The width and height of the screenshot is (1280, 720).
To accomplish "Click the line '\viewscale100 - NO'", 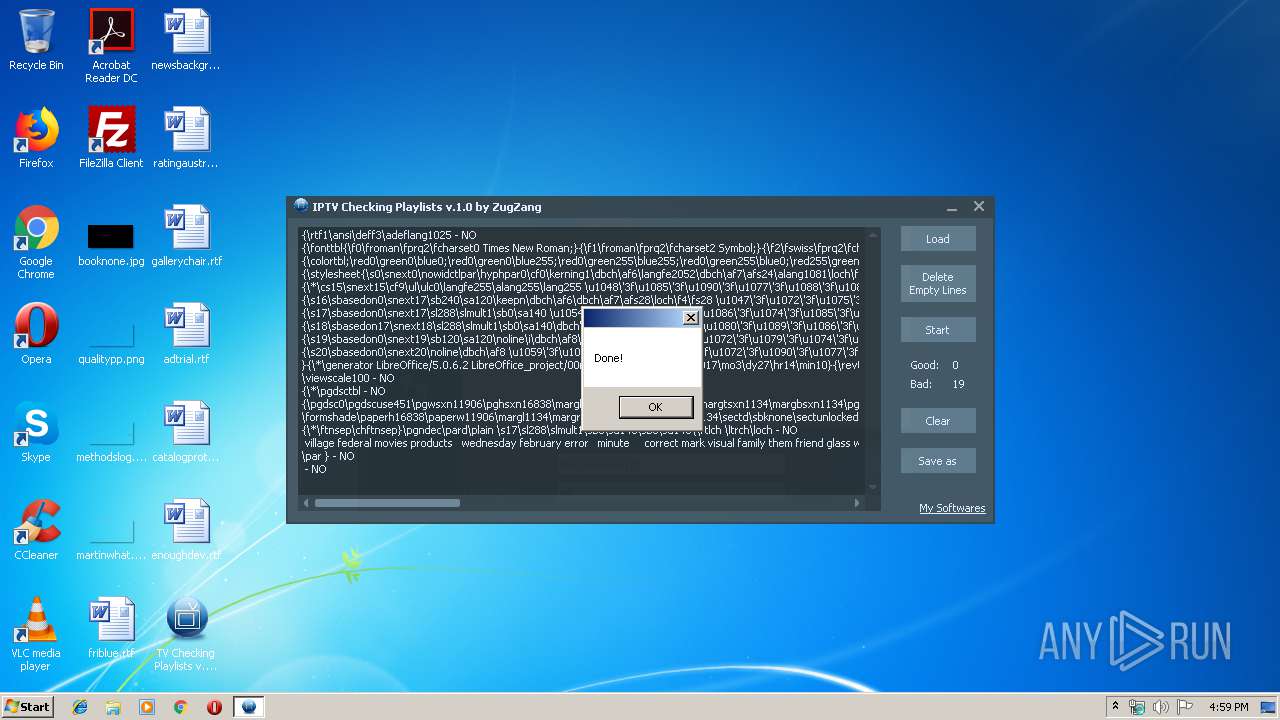I will (x=348, y=378).
